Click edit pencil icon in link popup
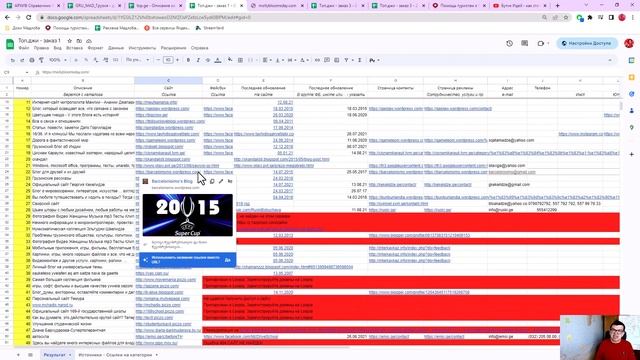640x360 pixels. 221,181
